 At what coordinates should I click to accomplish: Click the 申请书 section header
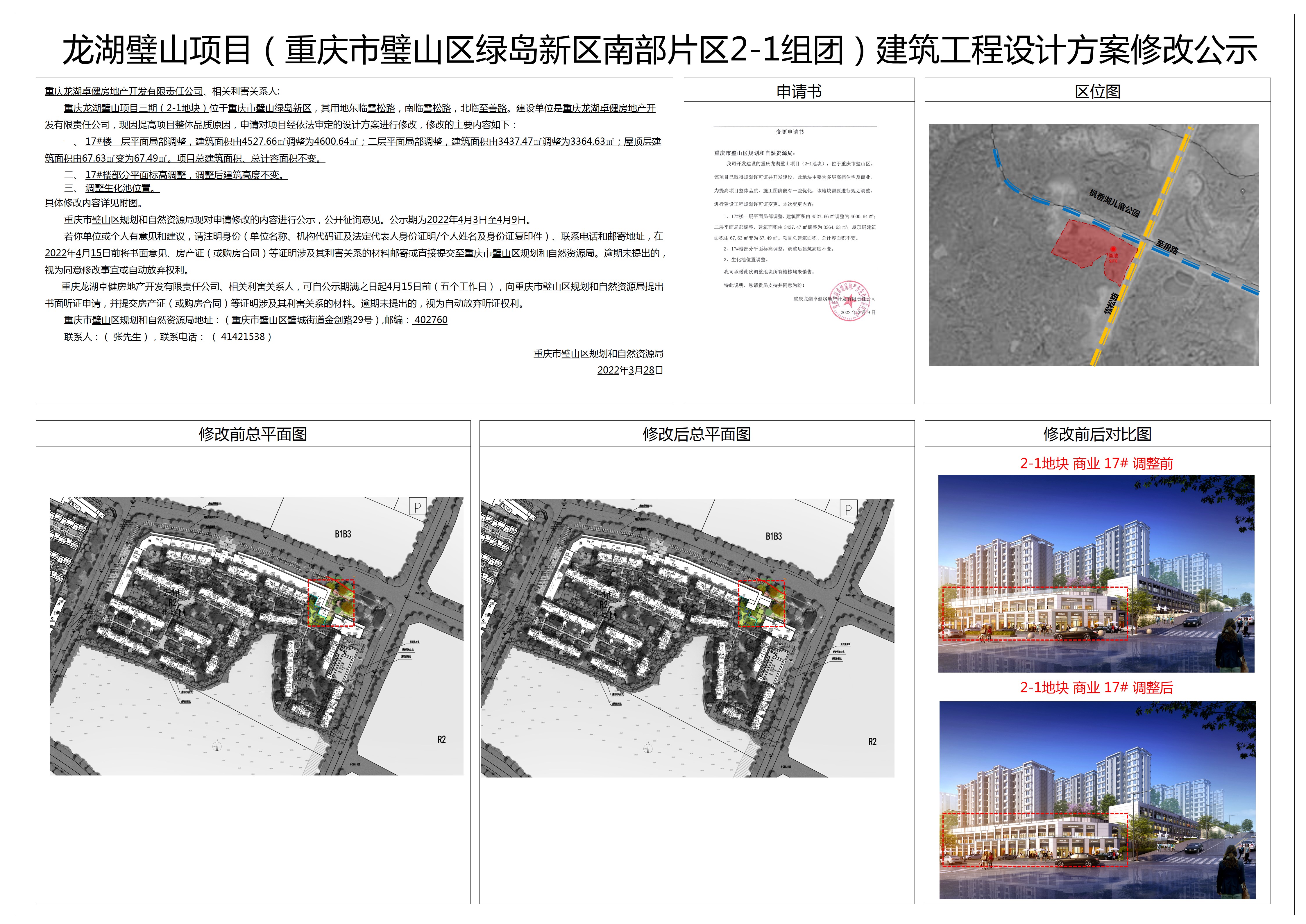(799, 91)
